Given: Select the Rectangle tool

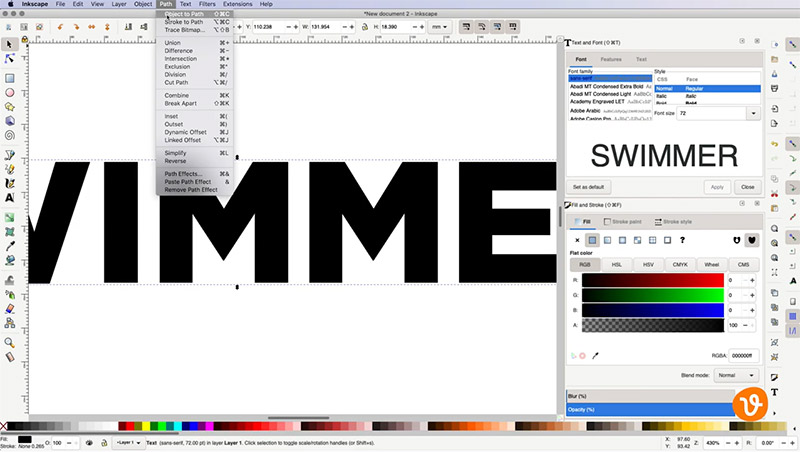Looking at the screenshot, I should [9, 78].
